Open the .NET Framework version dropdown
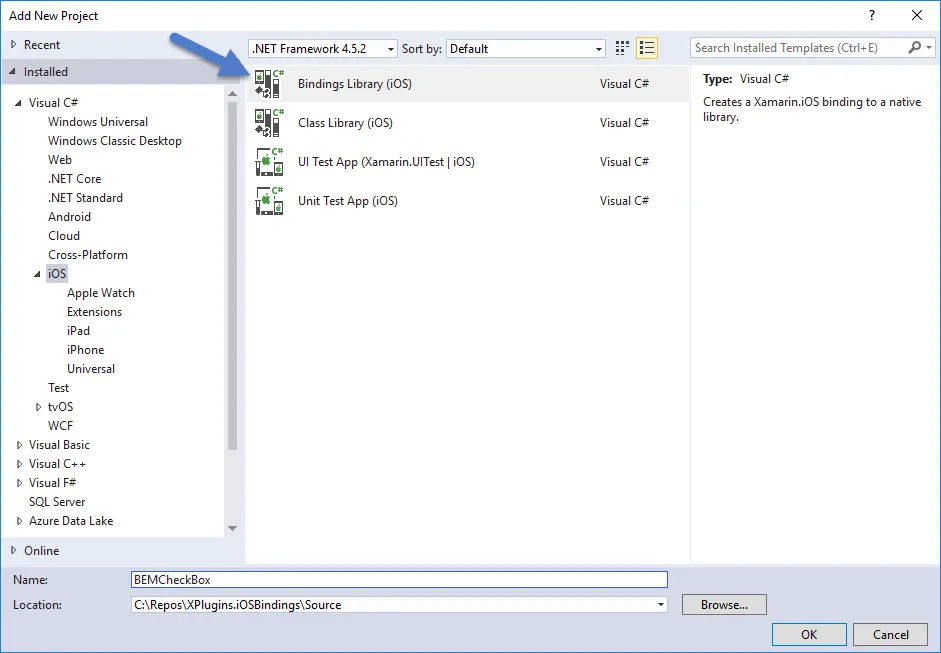This screenshot has height=653, width=941. pos(323,49)
